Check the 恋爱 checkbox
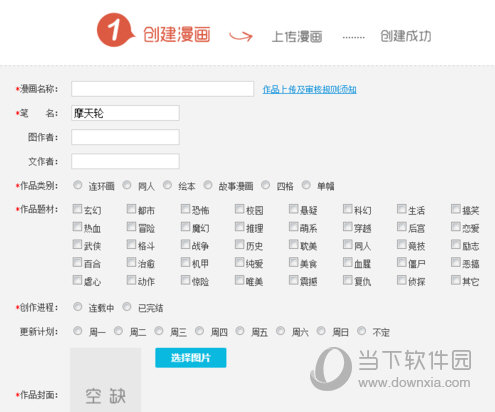The image size is (495, 412). [x=456, y=227]
